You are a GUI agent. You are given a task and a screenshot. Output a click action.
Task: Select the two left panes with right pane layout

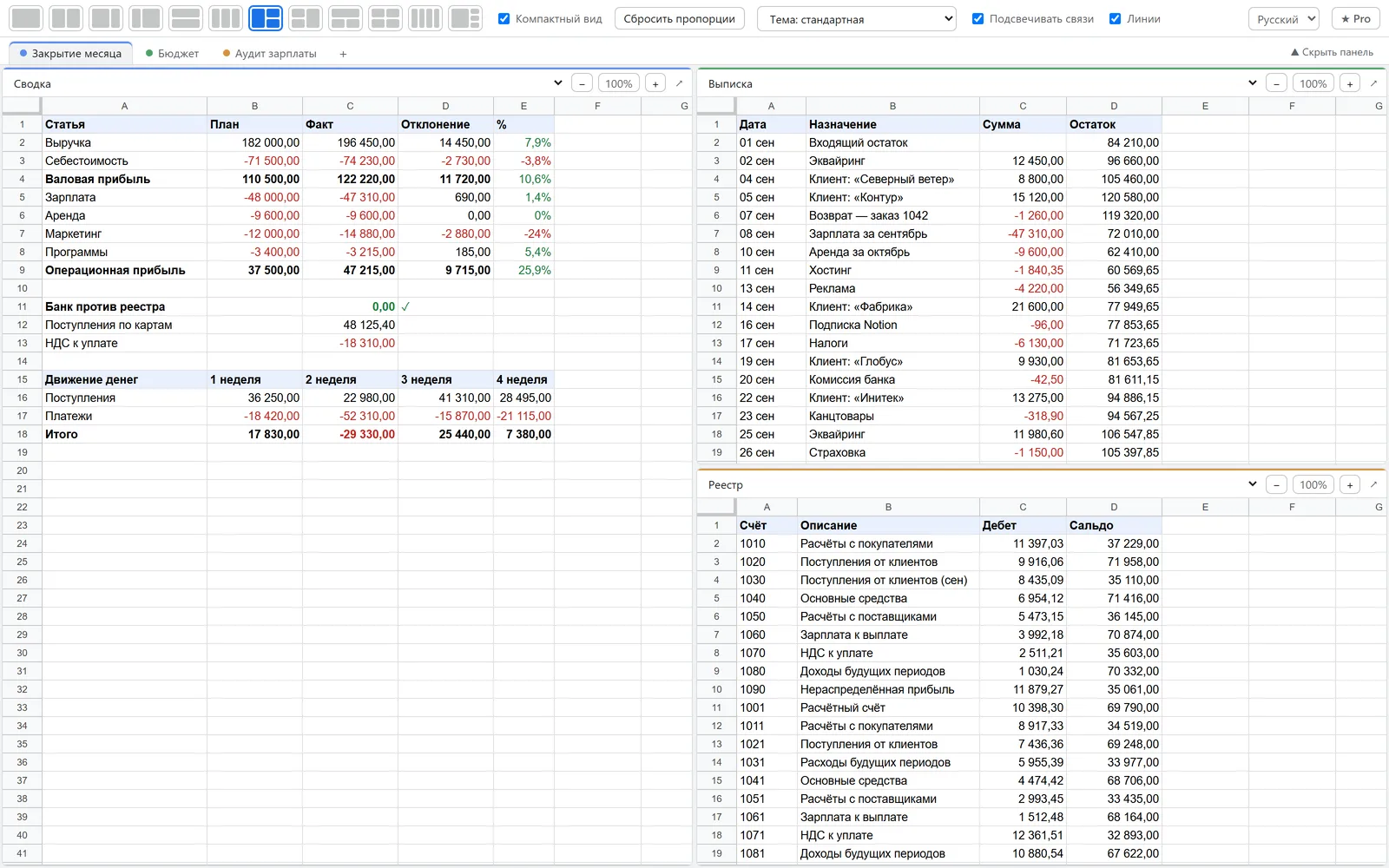(x=306, y=18)
